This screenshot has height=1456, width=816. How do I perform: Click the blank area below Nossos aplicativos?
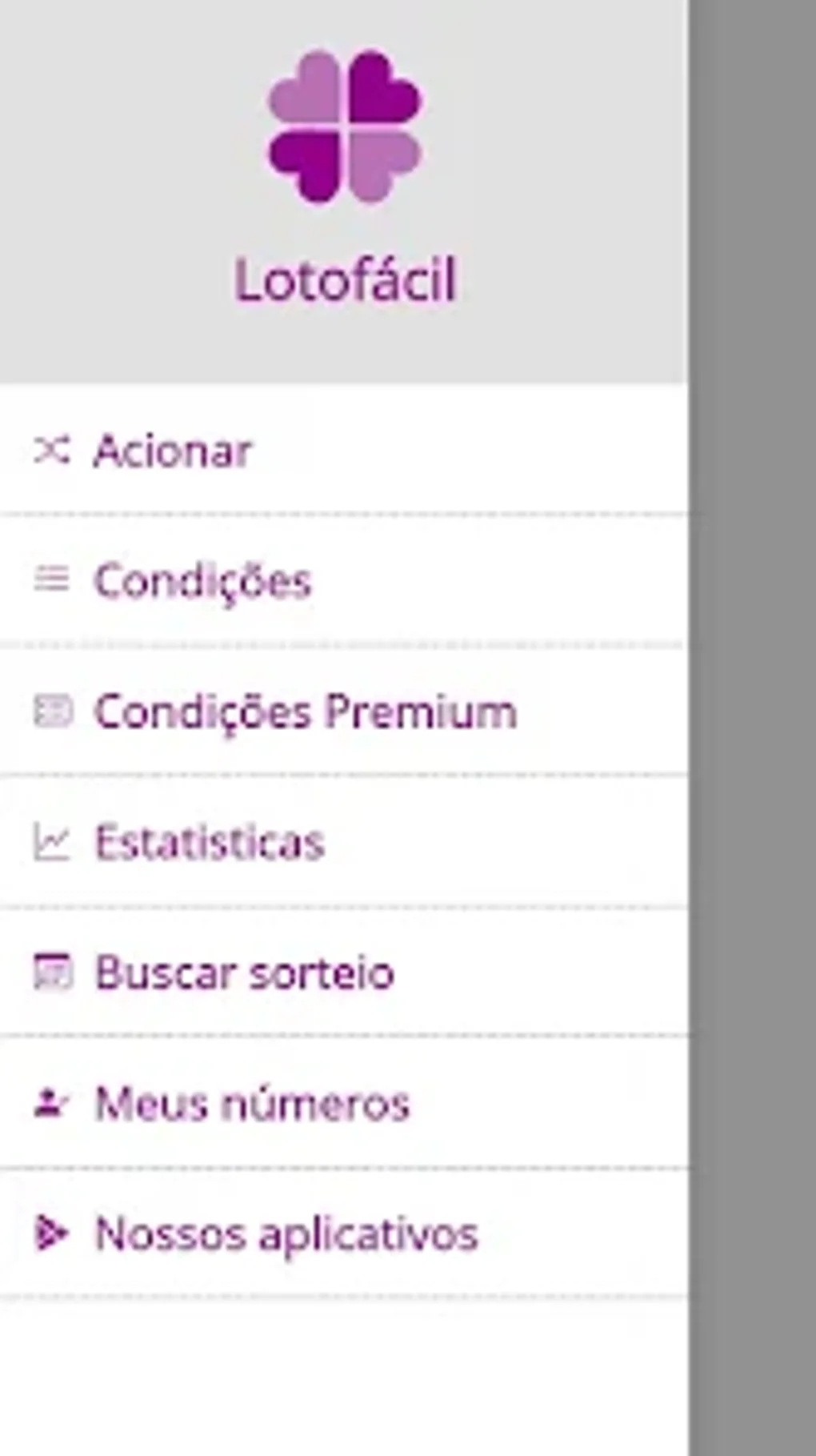pyautogui.click(x=344, y=1377)
